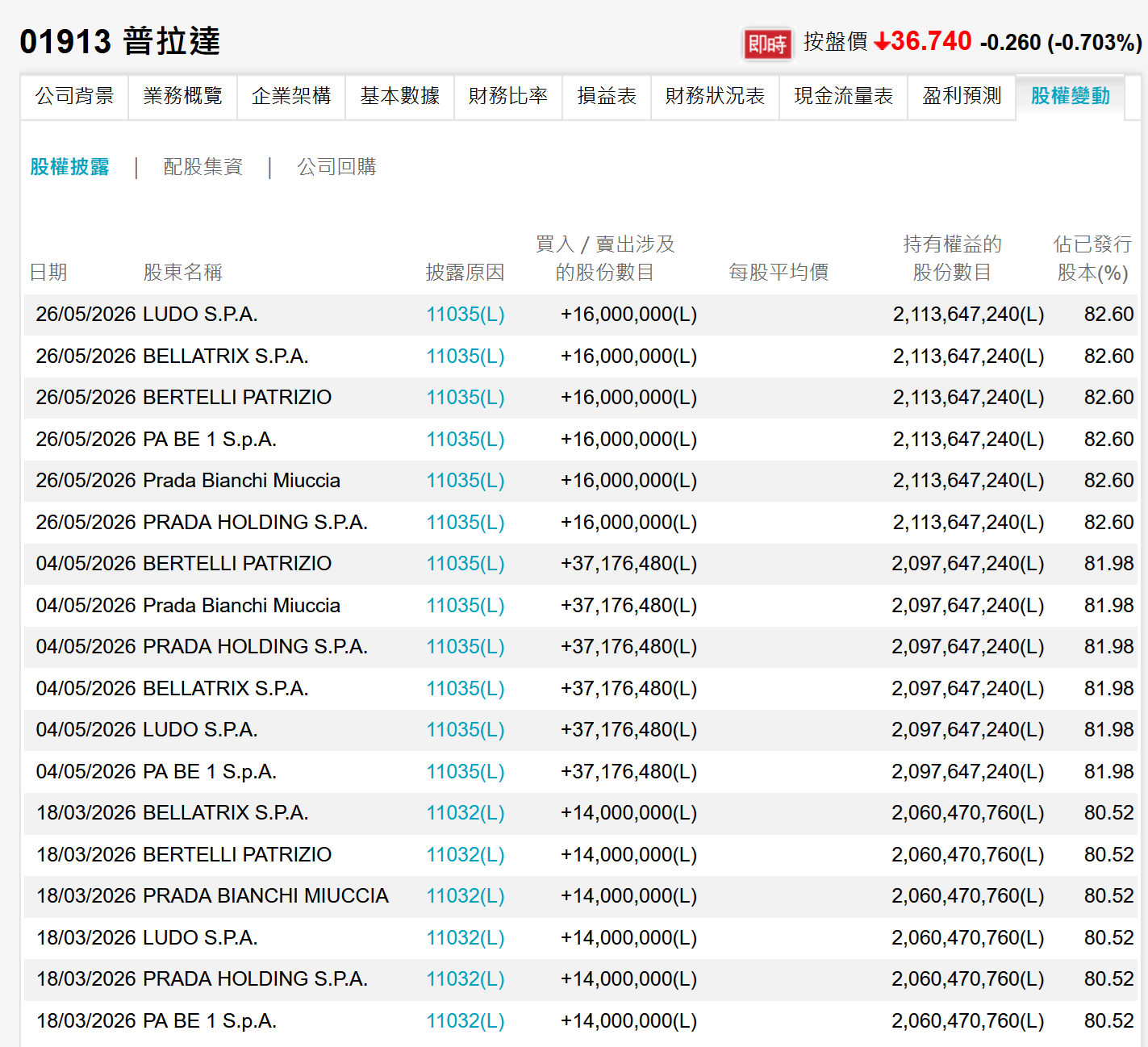Image resolution: width=1148 pixels, height=1047 pixels.
Task: Open the 盈利預測 tab
Action: coord(962,97)
